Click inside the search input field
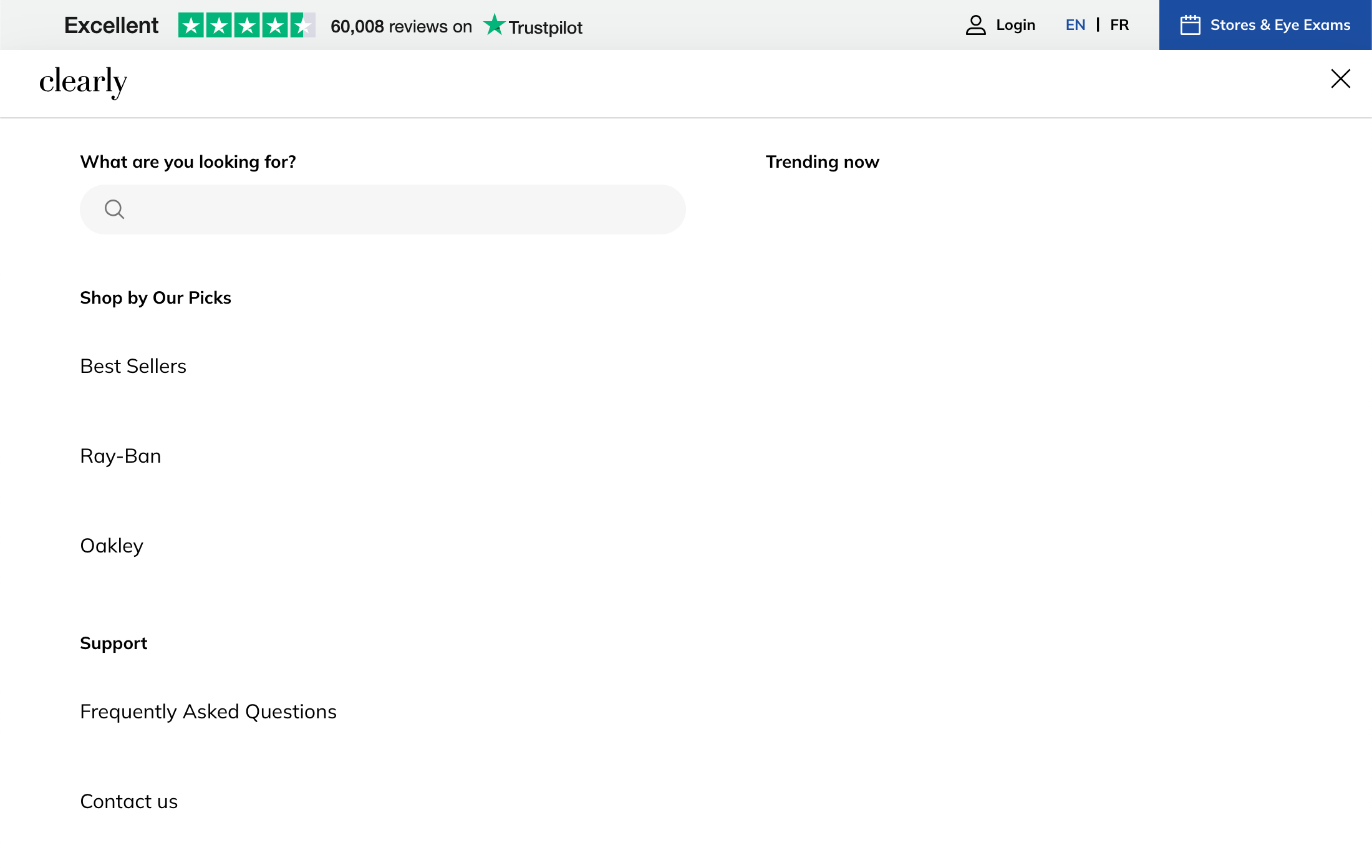The width and height of the screenshot is (1372, 868). (383, 210)
